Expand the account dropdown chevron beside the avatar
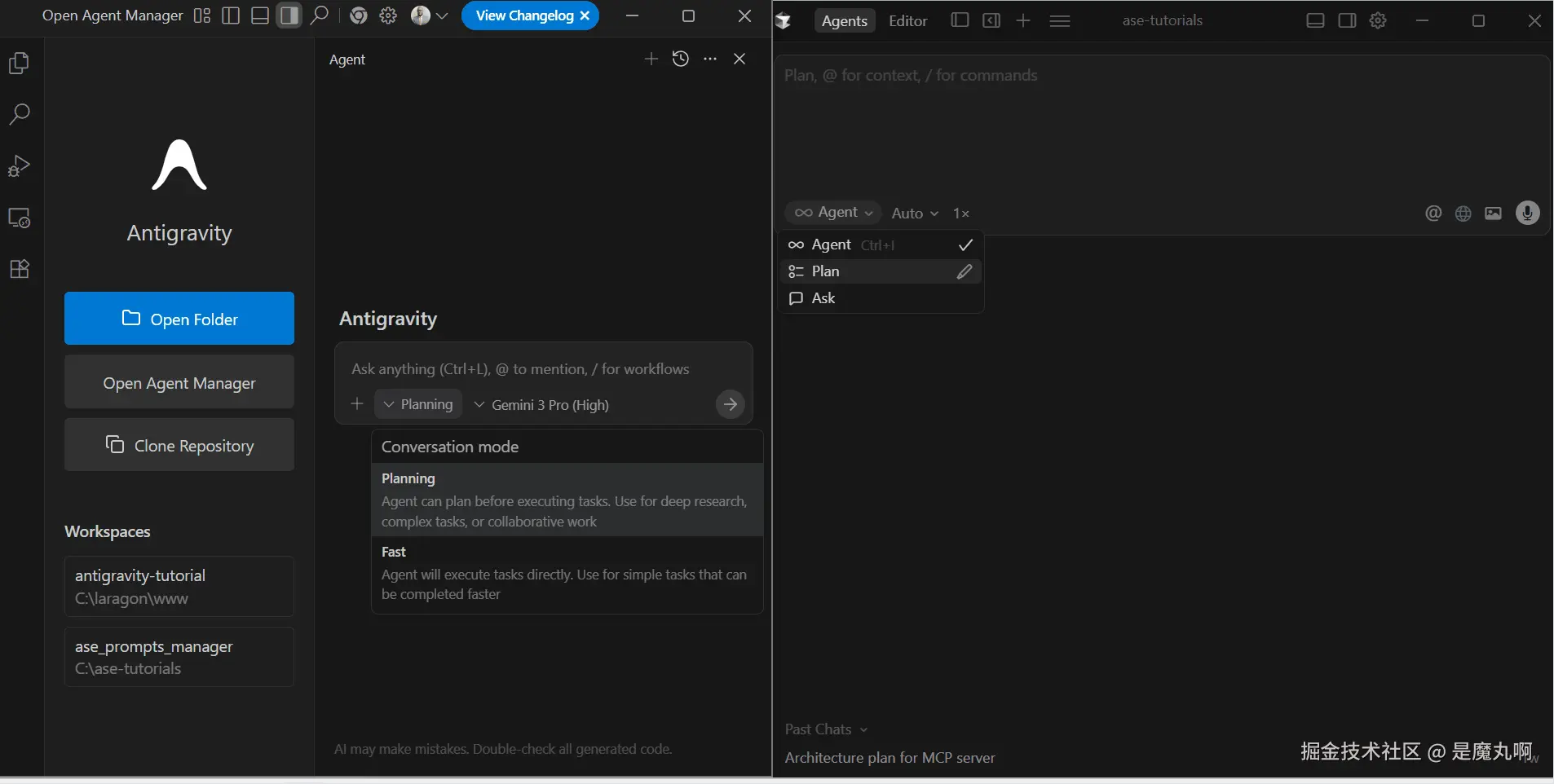The width and height of the screenshot is (1554, 784). (442, 15)
